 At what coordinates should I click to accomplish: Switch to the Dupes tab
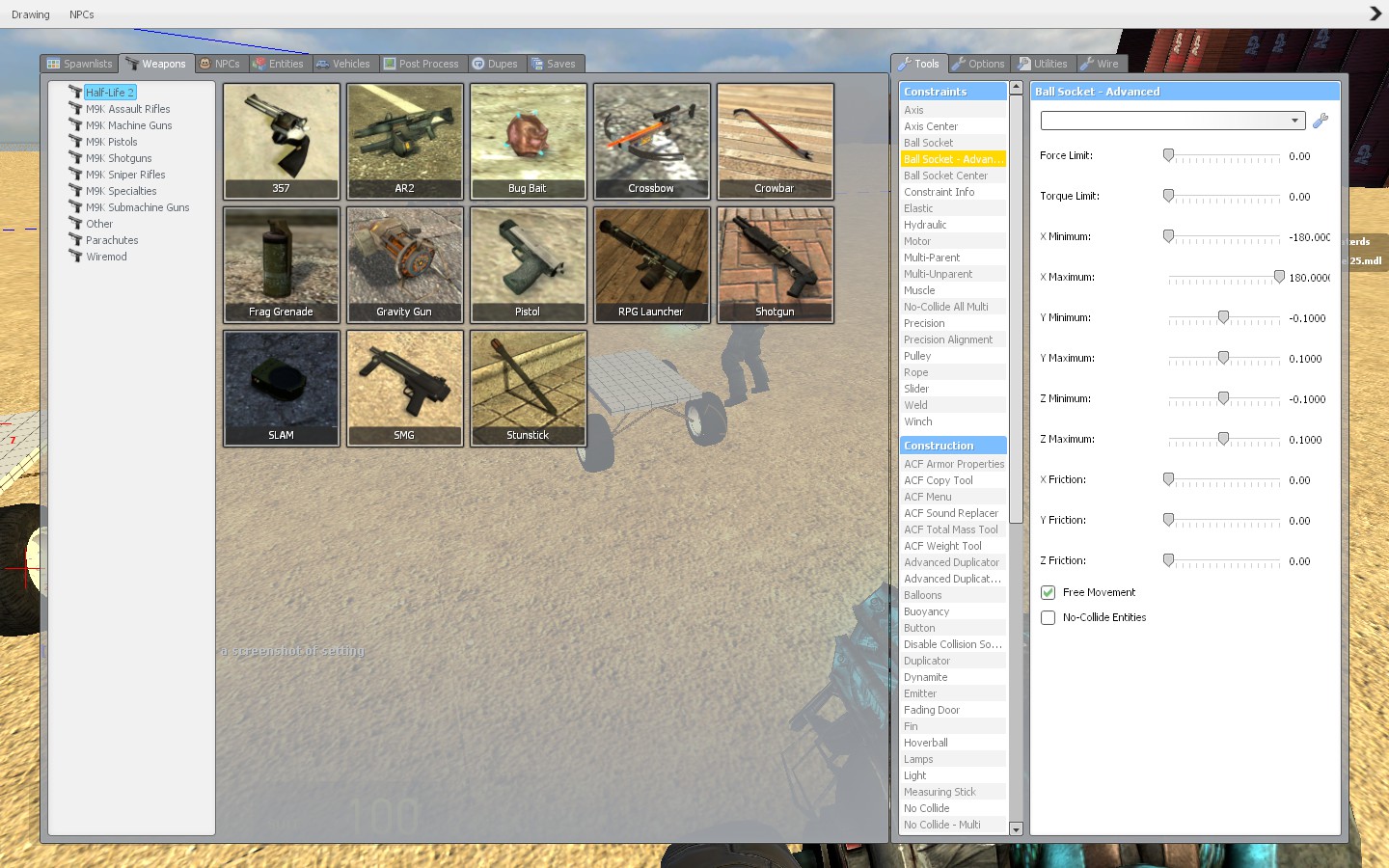(496, 64)
